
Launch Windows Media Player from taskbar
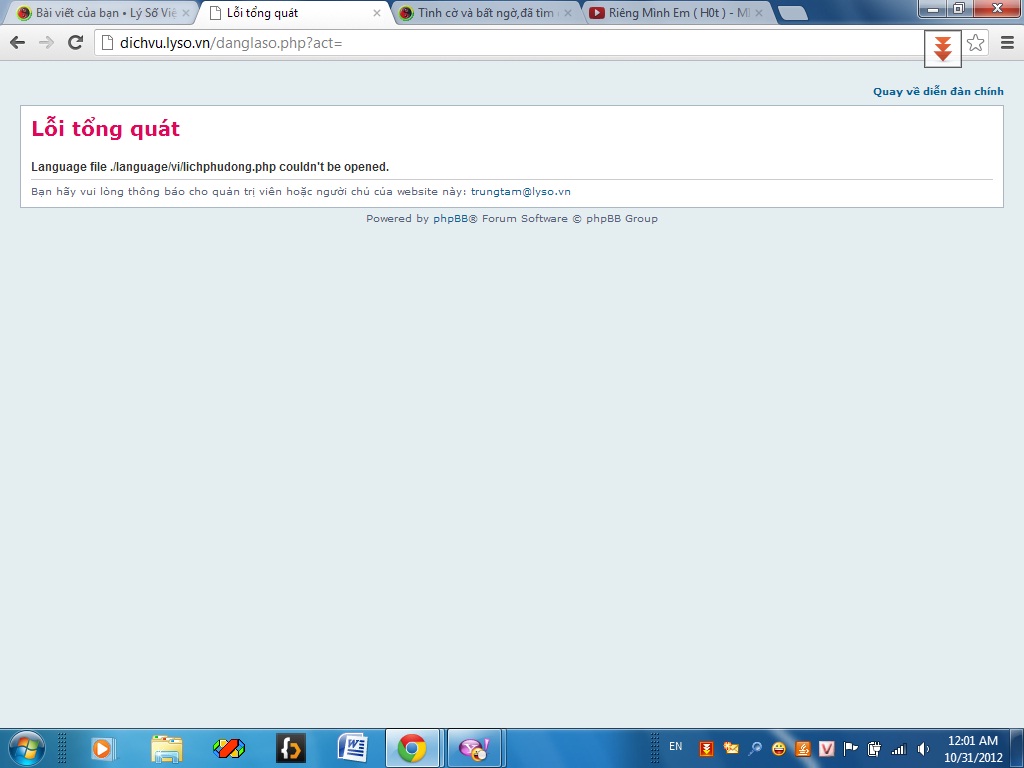tap(103, 748)
